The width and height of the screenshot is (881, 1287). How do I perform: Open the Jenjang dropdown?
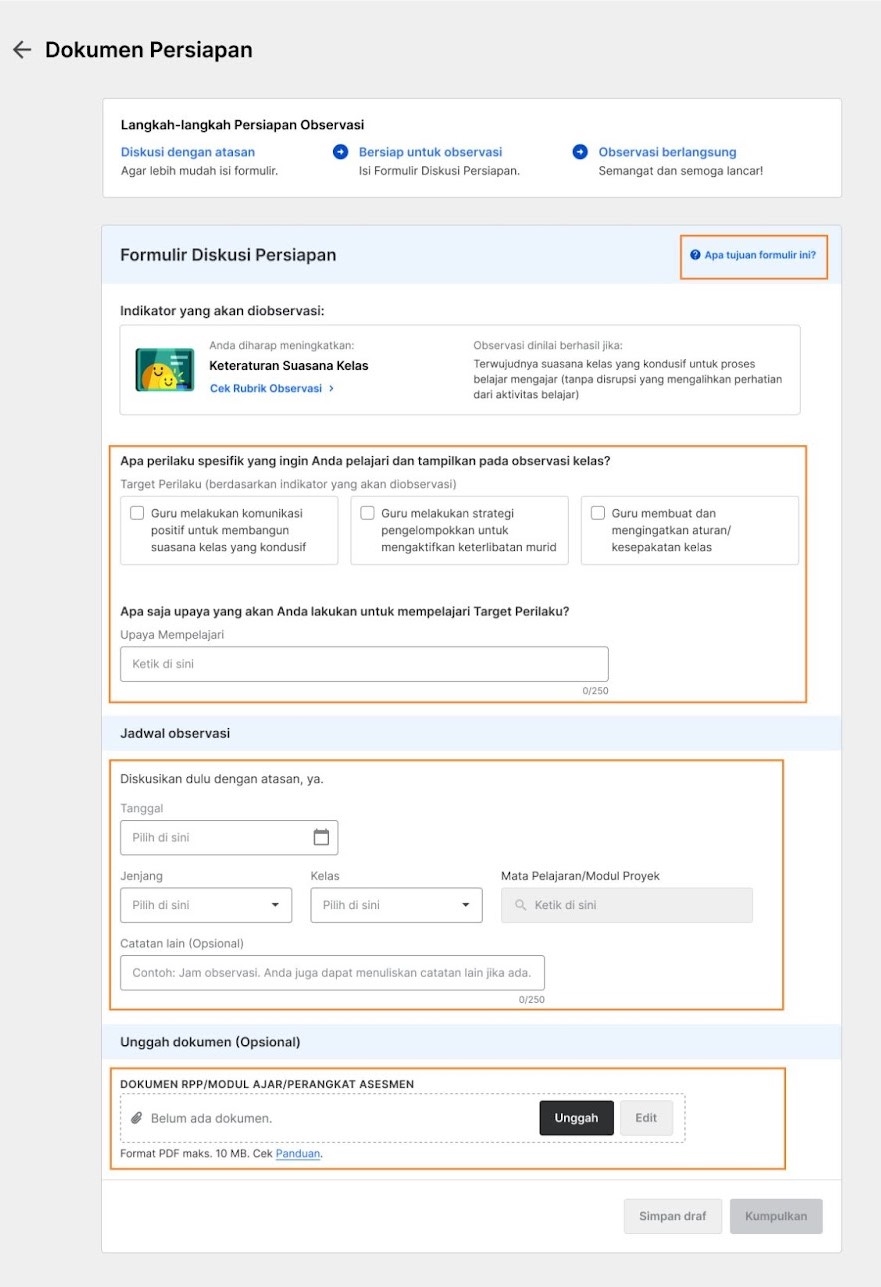pos(206,905)
